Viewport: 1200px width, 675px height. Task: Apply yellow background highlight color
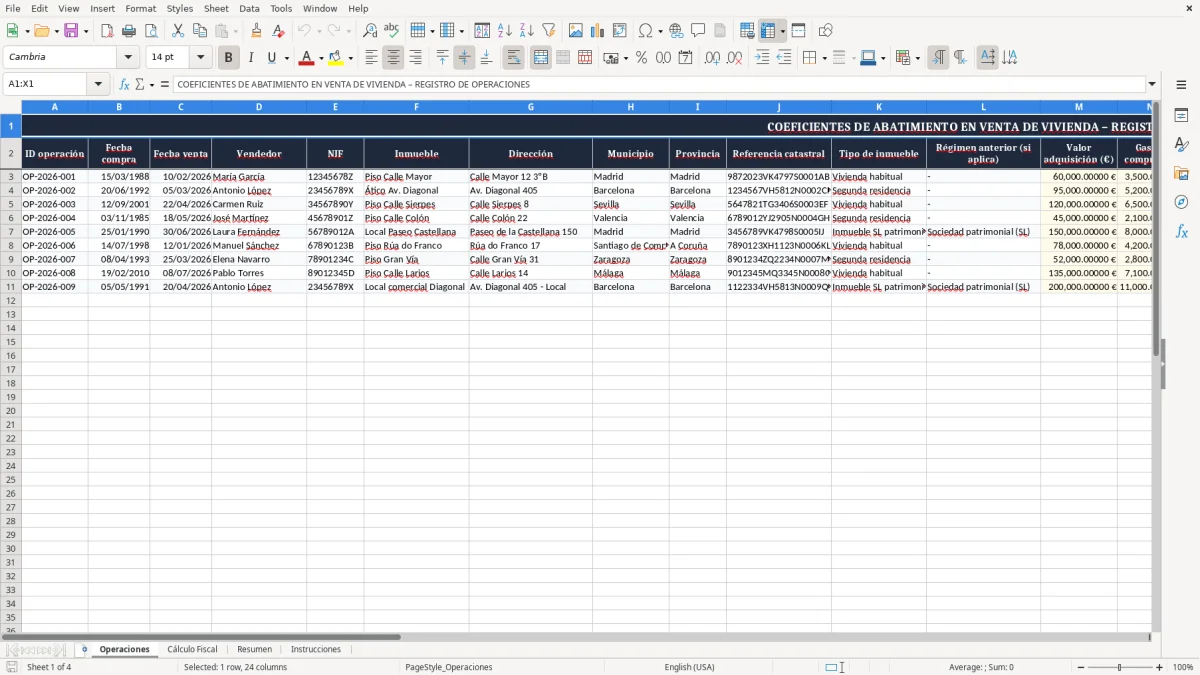pos(336,58)
